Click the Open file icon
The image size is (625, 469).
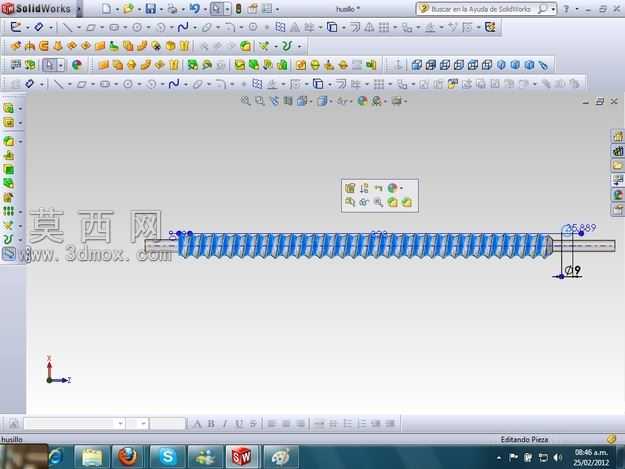coord(128,9)
